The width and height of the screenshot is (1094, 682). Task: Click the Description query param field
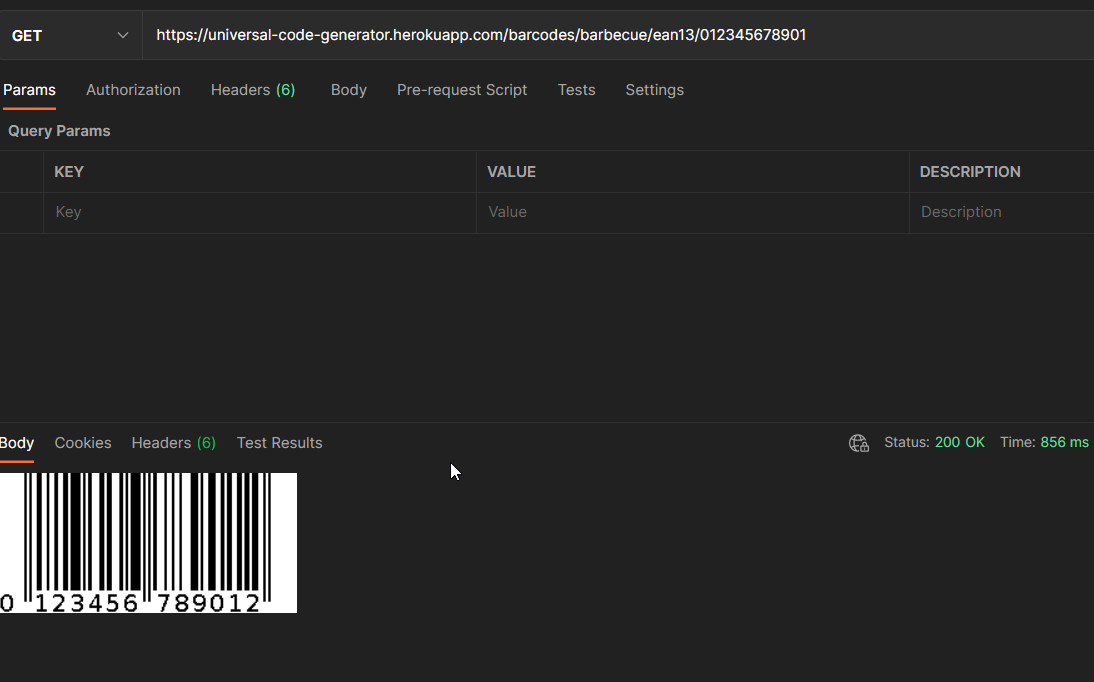pyautogui.click(x=1000, y=212)
